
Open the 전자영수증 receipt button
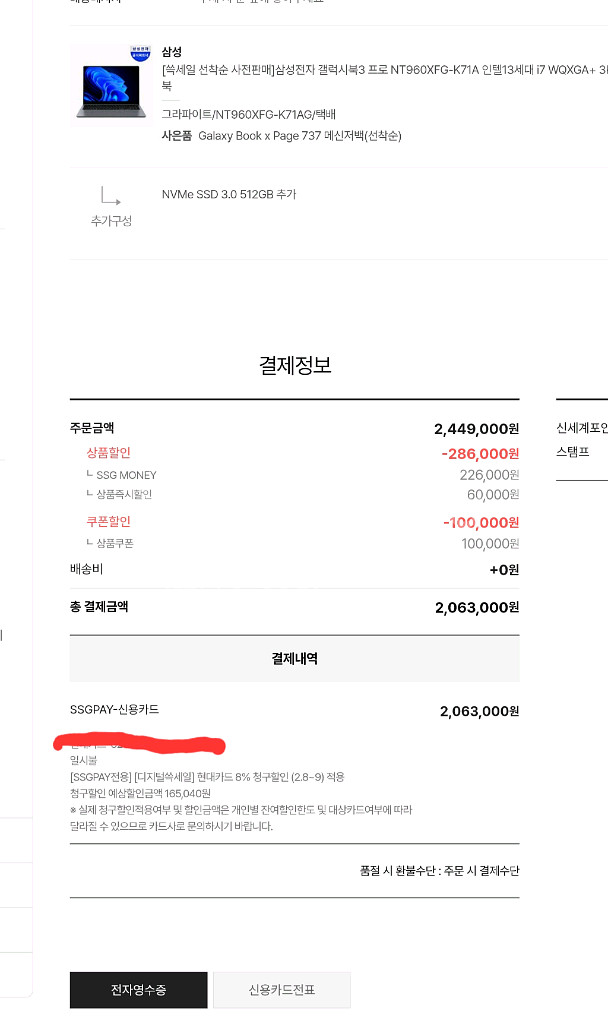138,989
